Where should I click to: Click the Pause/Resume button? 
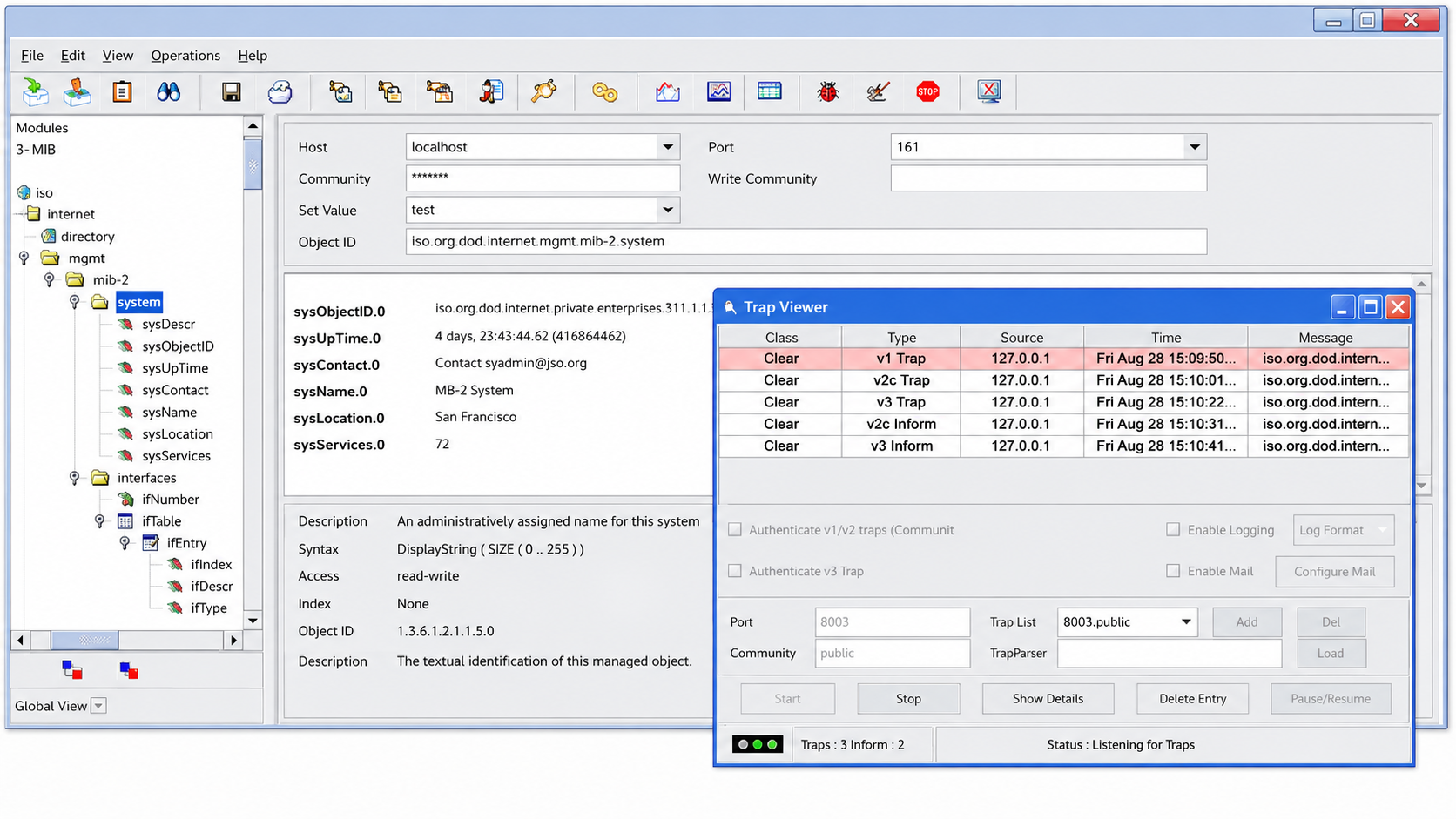pos(1330,698)
